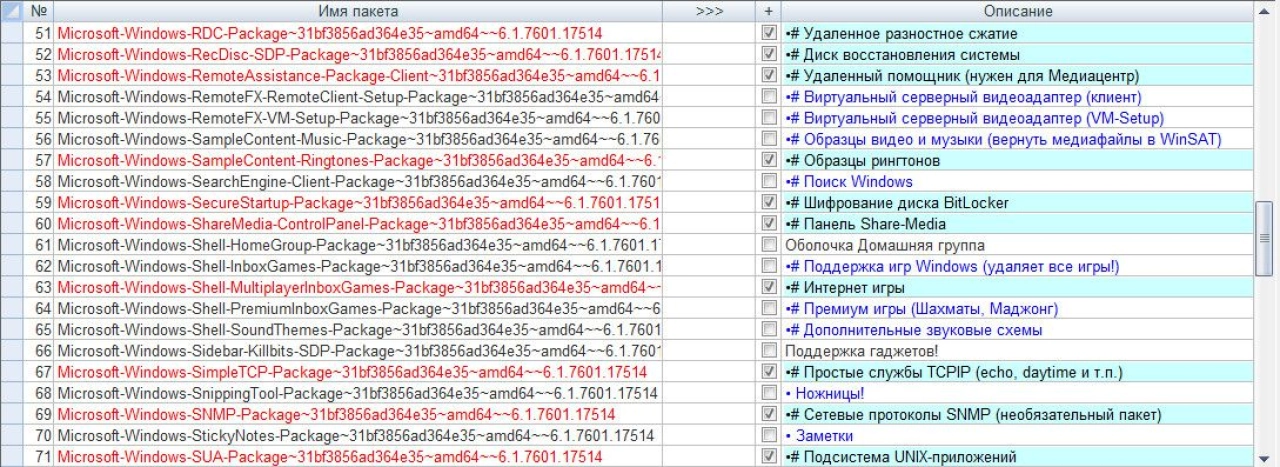
Task: Check the RemoteFX-VM-Setup-Package checkbox
Action: (768, 117)
